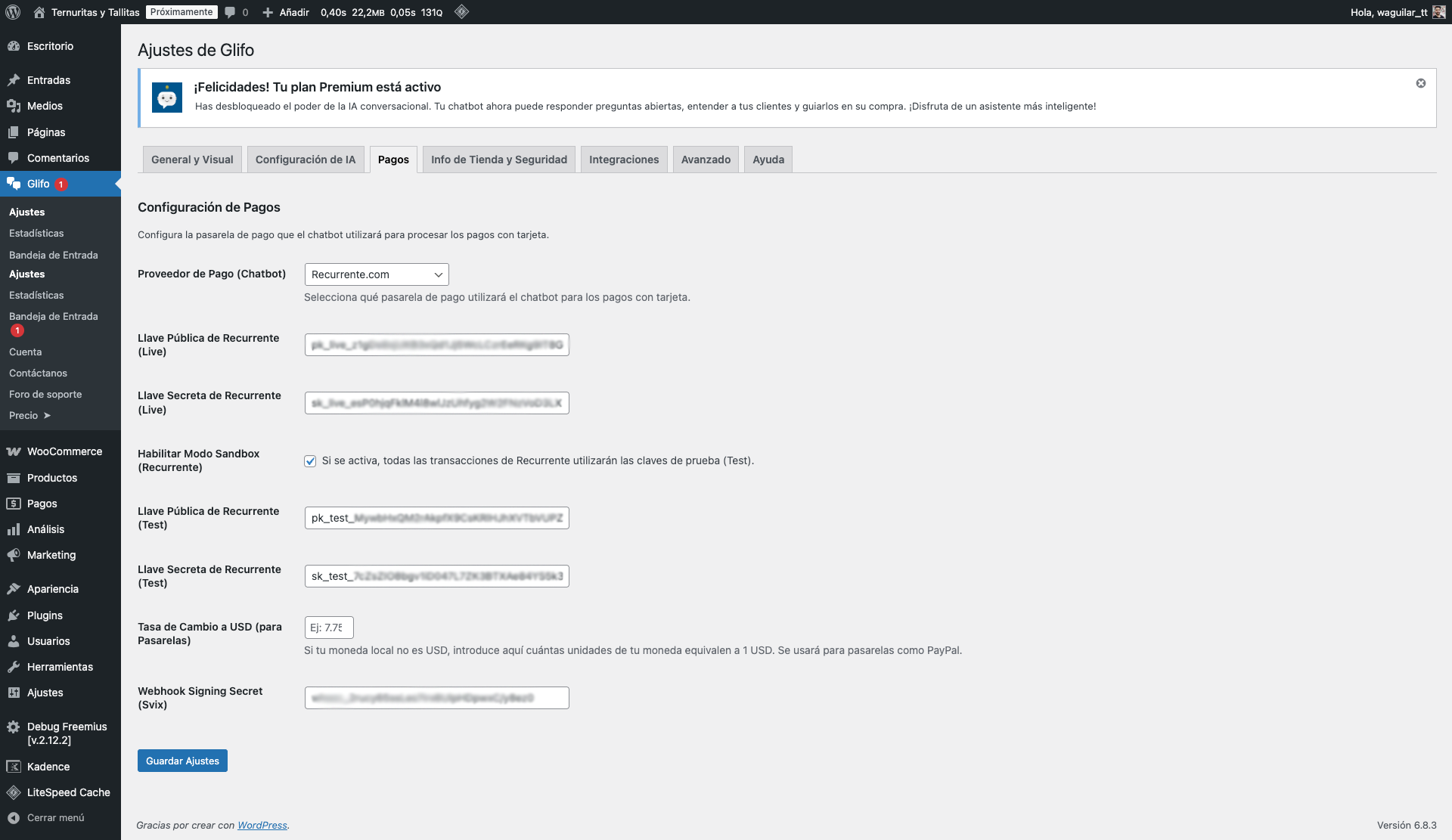Click the Glifo chatbot logo in the notice
The height and width of the screenshot is (840, 1452).
click(167, 98)
